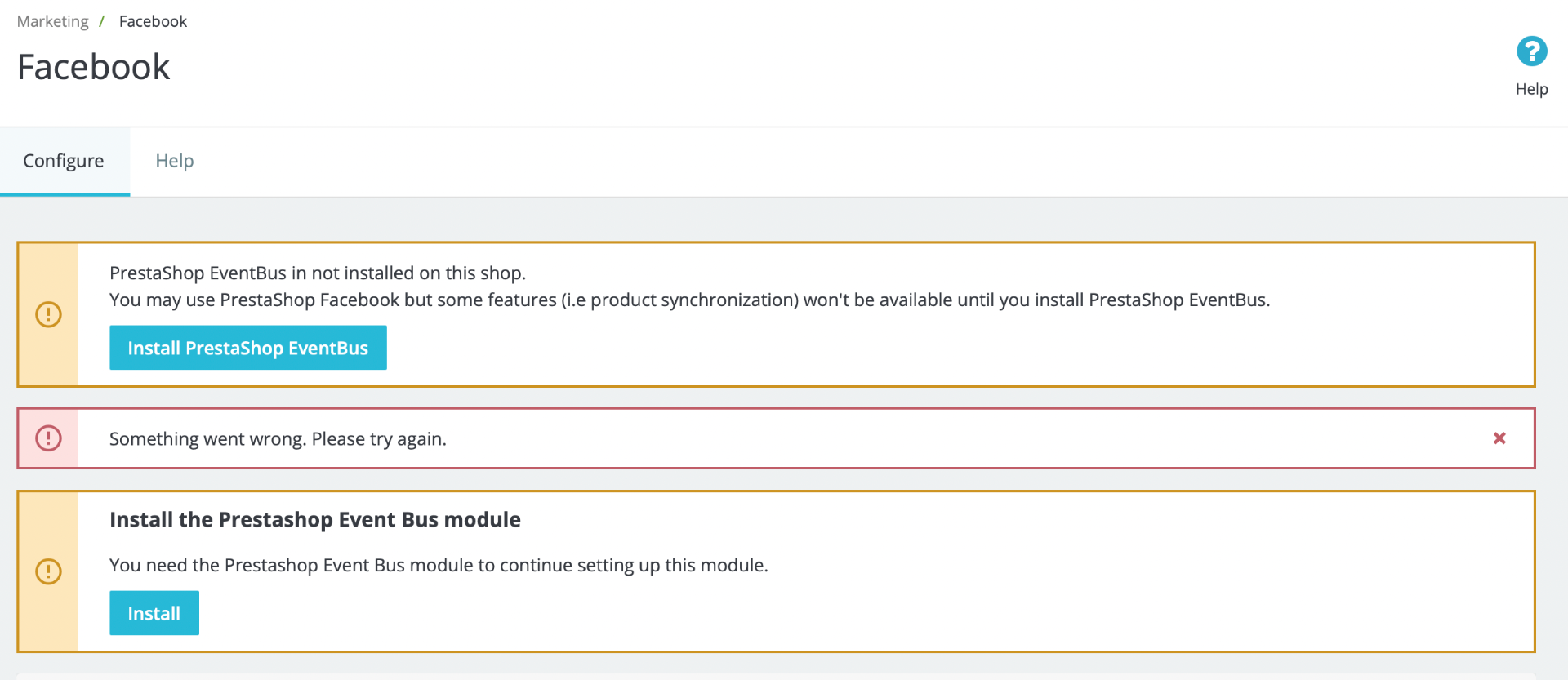
Task: Click 'Install the Prestashop Event Bus module' heading
Action: (314, 520)
